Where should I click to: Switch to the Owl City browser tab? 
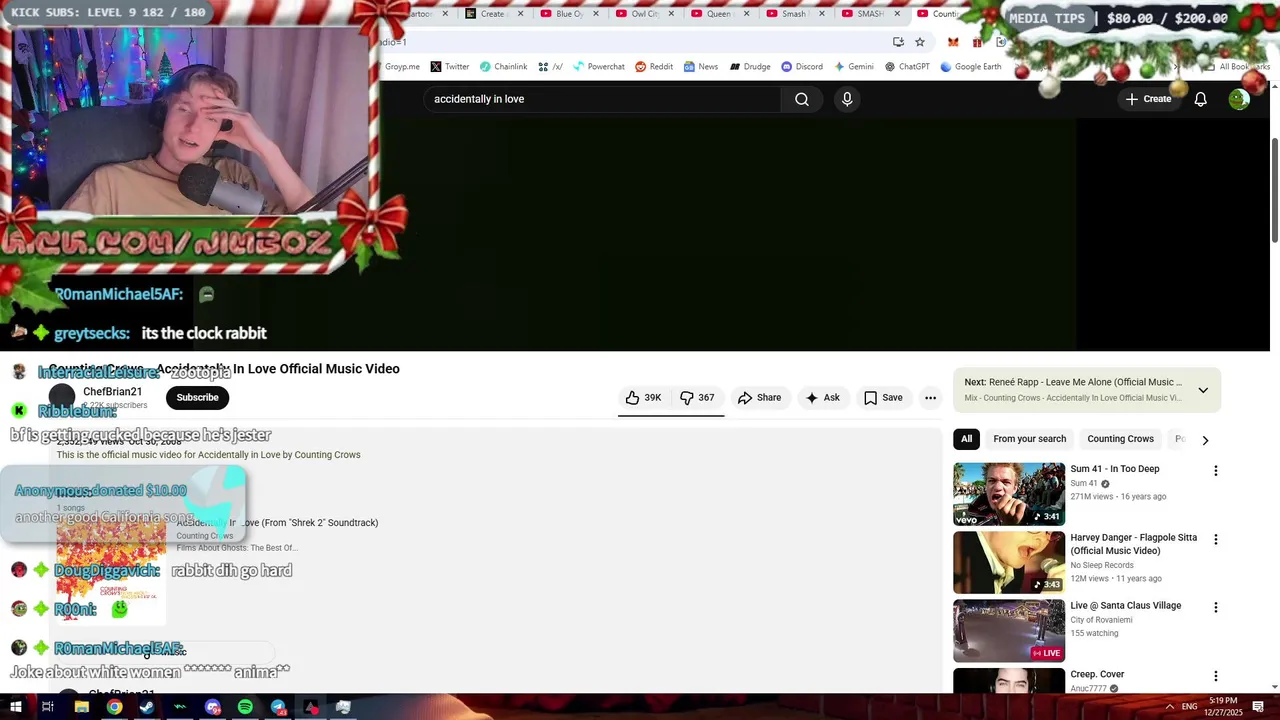click(x=643, y=14)
